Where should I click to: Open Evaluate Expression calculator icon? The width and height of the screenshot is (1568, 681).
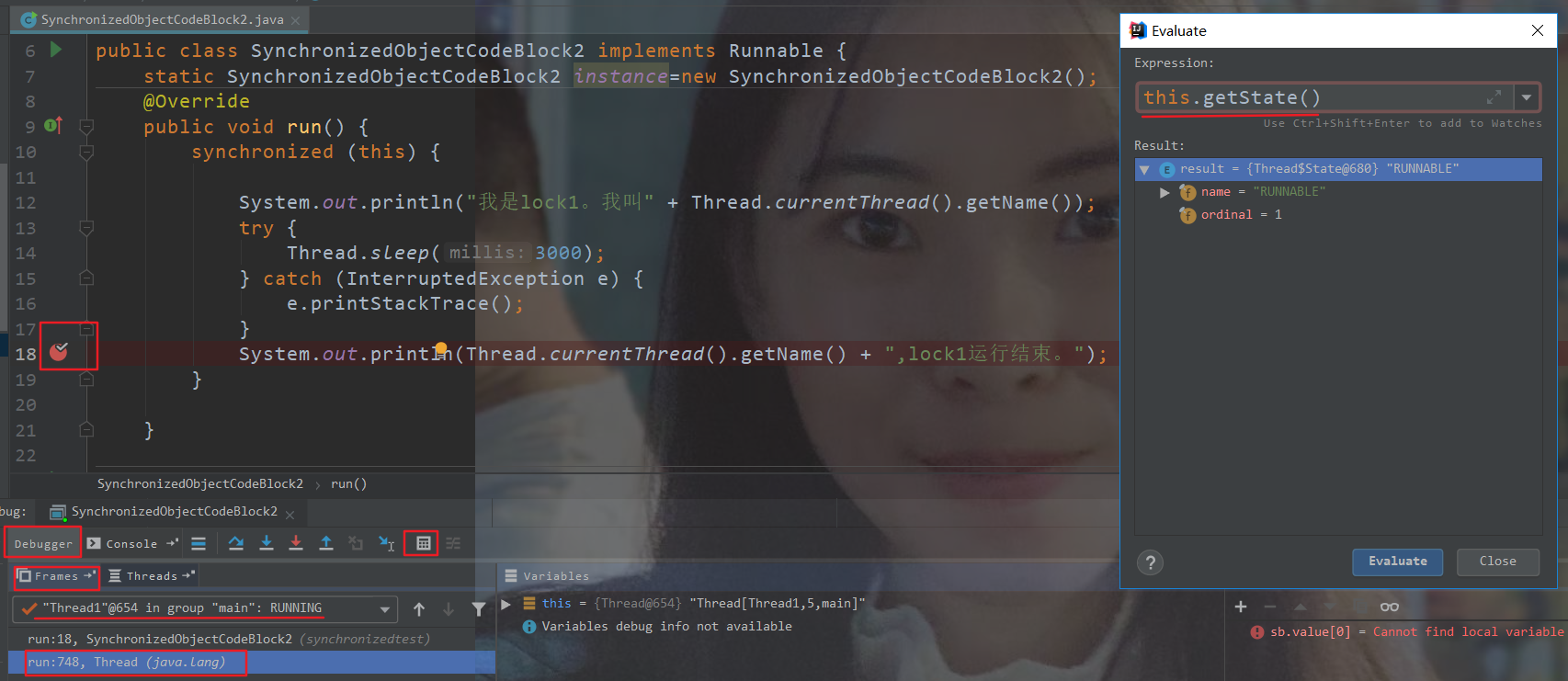click(x=423, y=543)
